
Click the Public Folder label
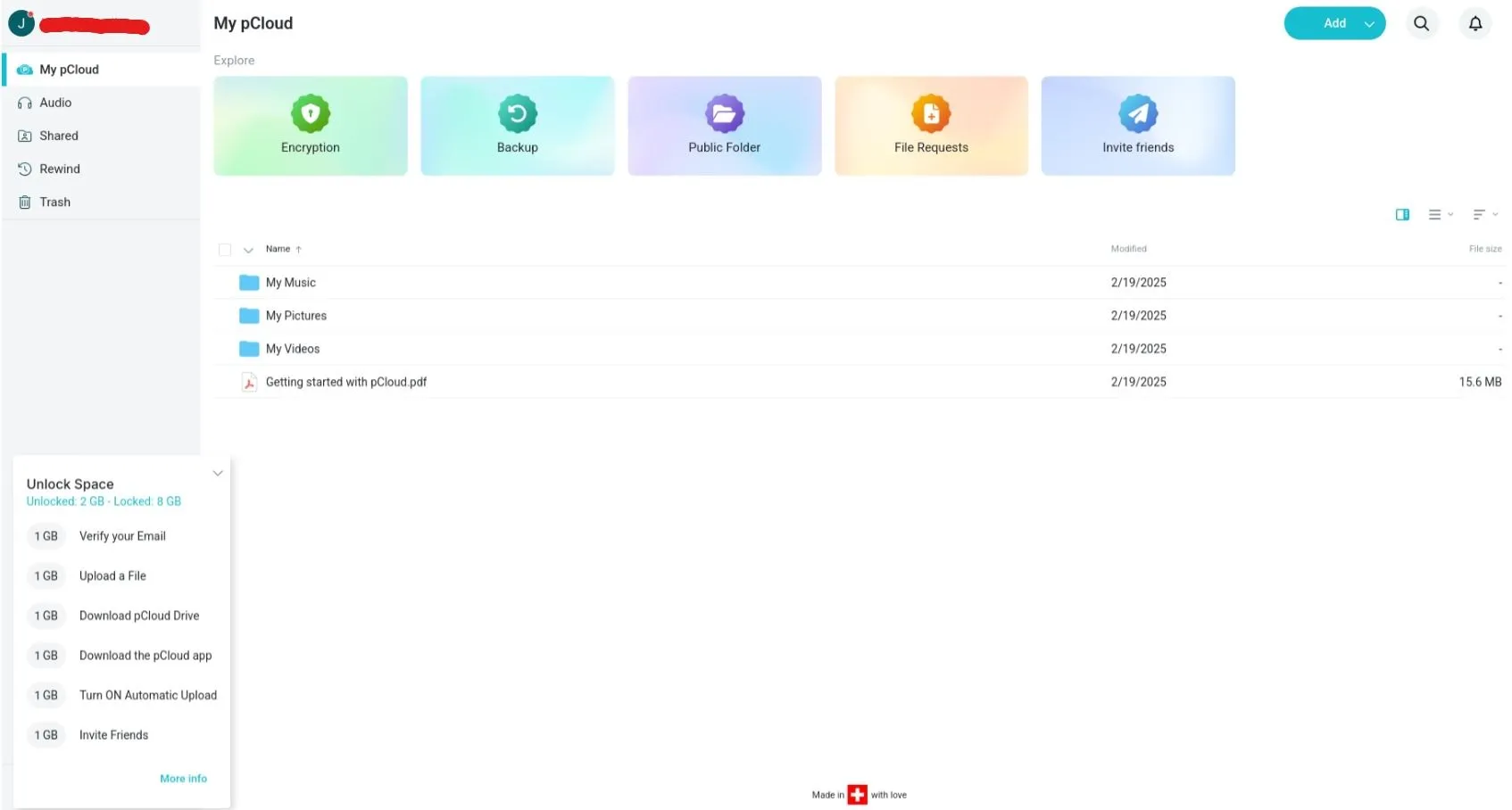(725, 147)
